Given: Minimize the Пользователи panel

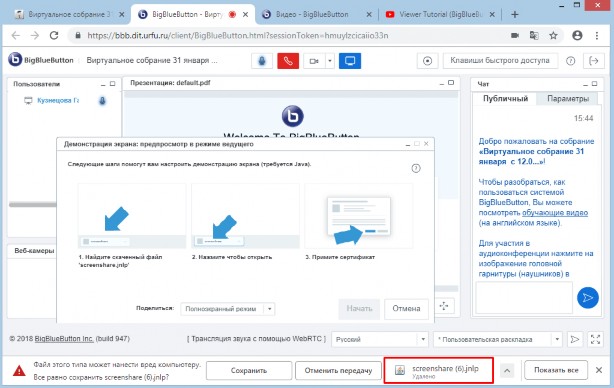Looking at the screenshot, I should pos(103,84).
